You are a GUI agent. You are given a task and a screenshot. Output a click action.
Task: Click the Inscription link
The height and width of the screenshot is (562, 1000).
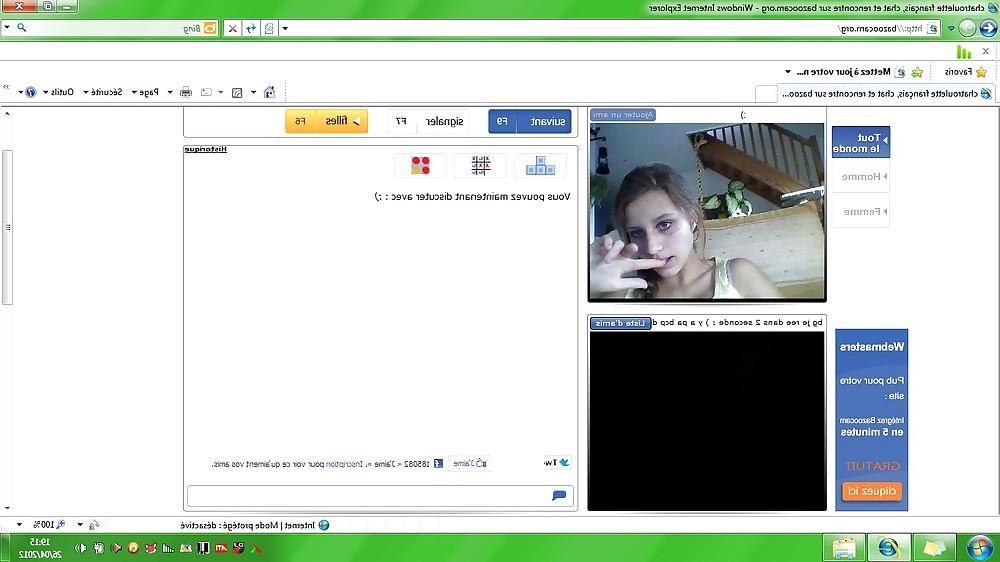click(344, 464)
